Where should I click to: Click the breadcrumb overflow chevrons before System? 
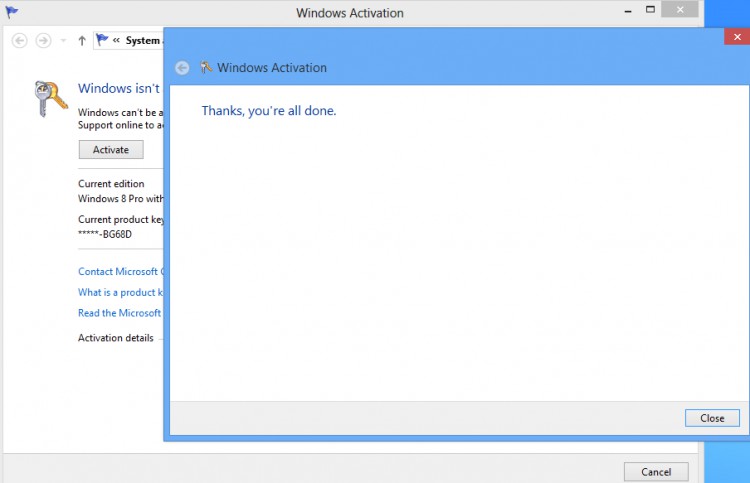116,41
